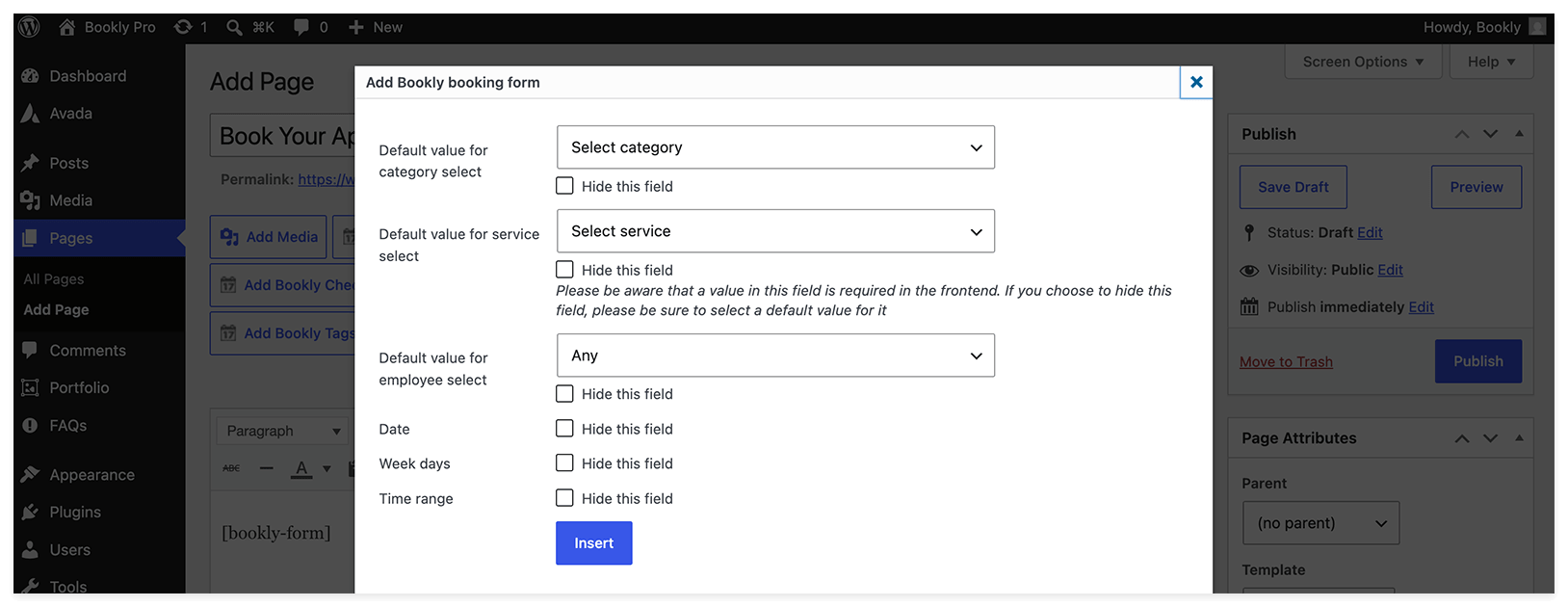Open Portfolio menu item

tap(99, 387)
